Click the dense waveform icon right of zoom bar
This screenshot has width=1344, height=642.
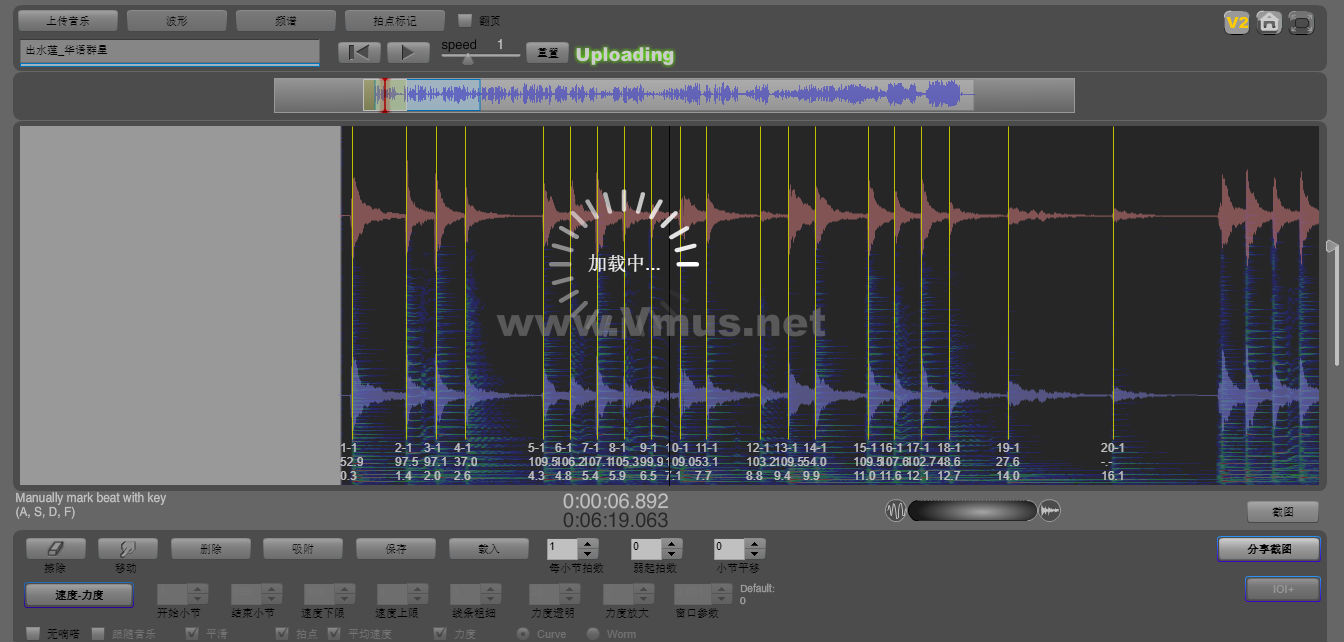(1049, 511)
